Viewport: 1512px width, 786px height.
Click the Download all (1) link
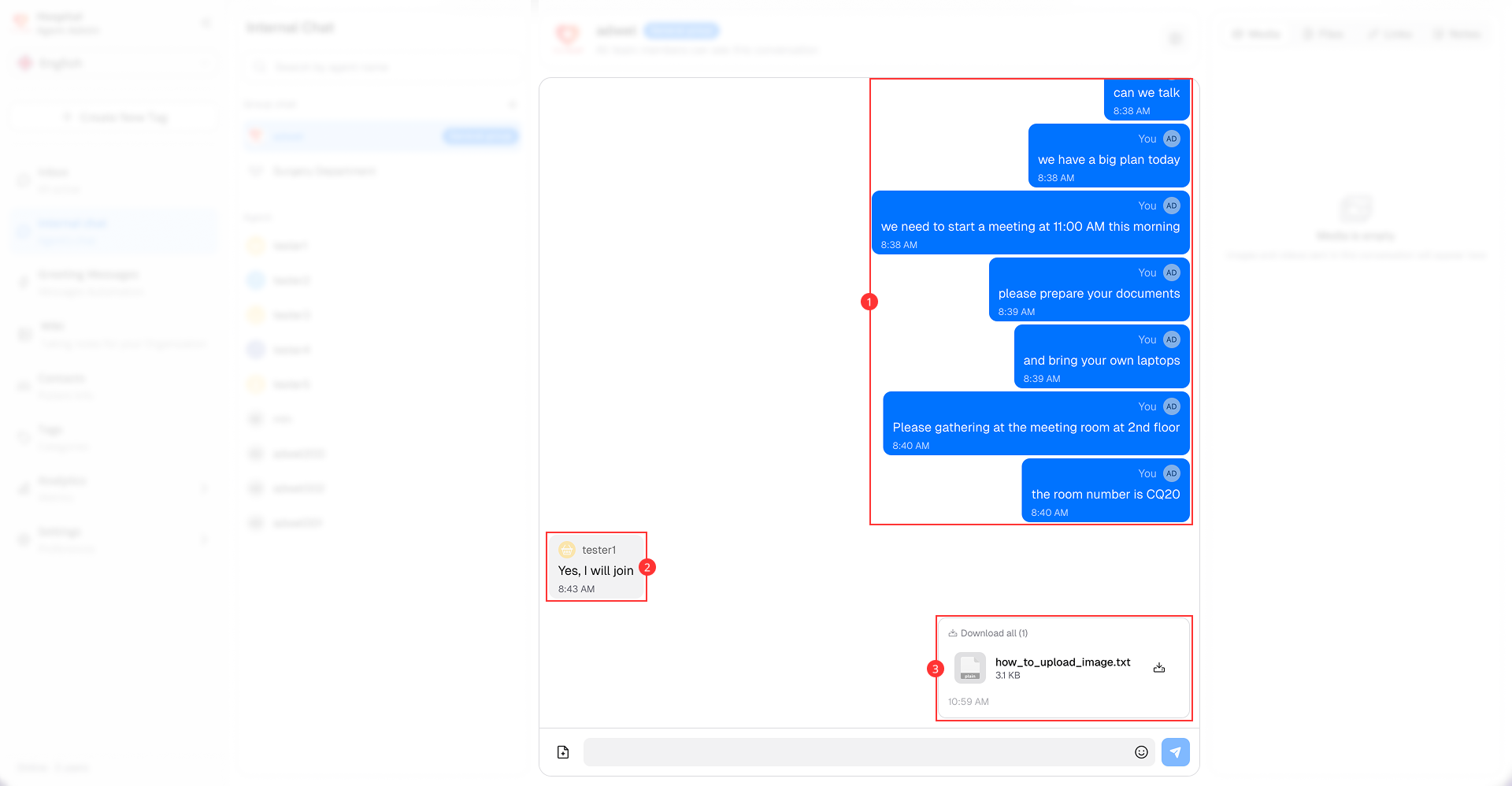(989, 633)
